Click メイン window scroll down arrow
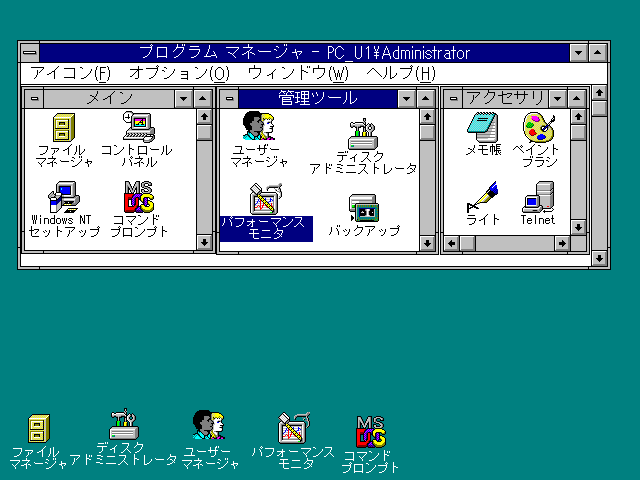The image size is (640, 480). point(204,242)
